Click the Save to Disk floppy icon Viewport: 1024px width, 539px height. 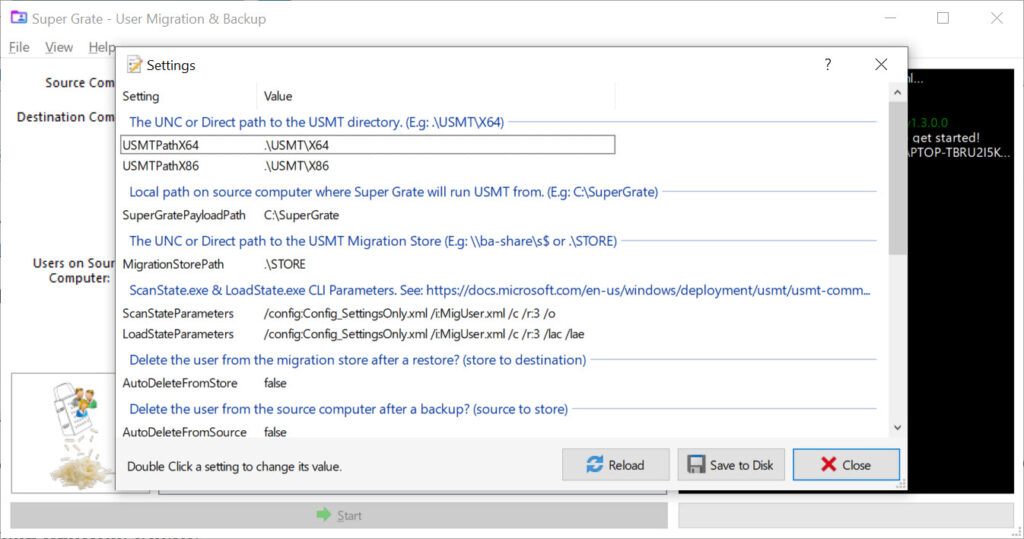[x=696, y=465]
